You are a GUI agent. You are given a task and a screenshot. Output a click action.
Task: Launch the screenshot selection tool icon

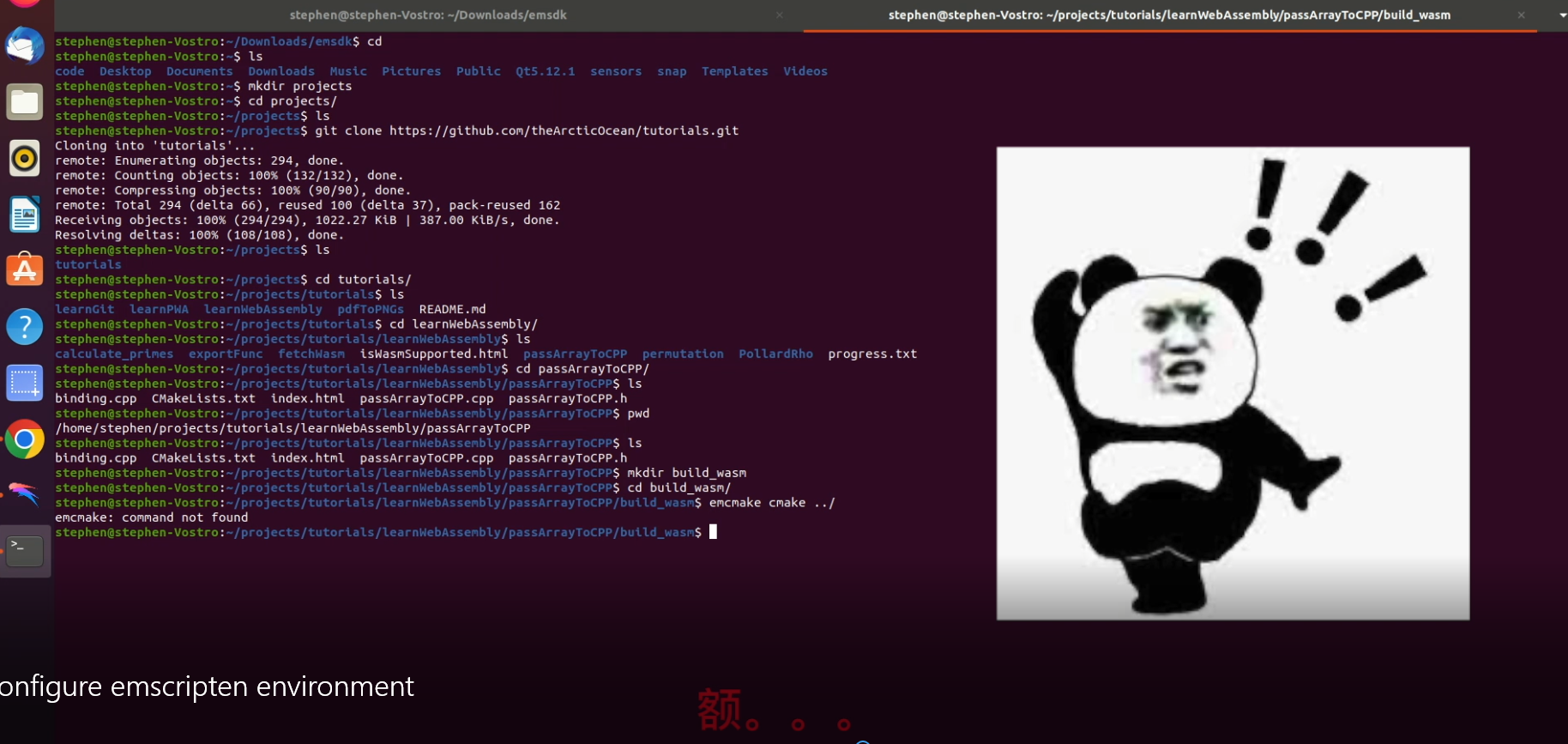click(x=25, y=383)
